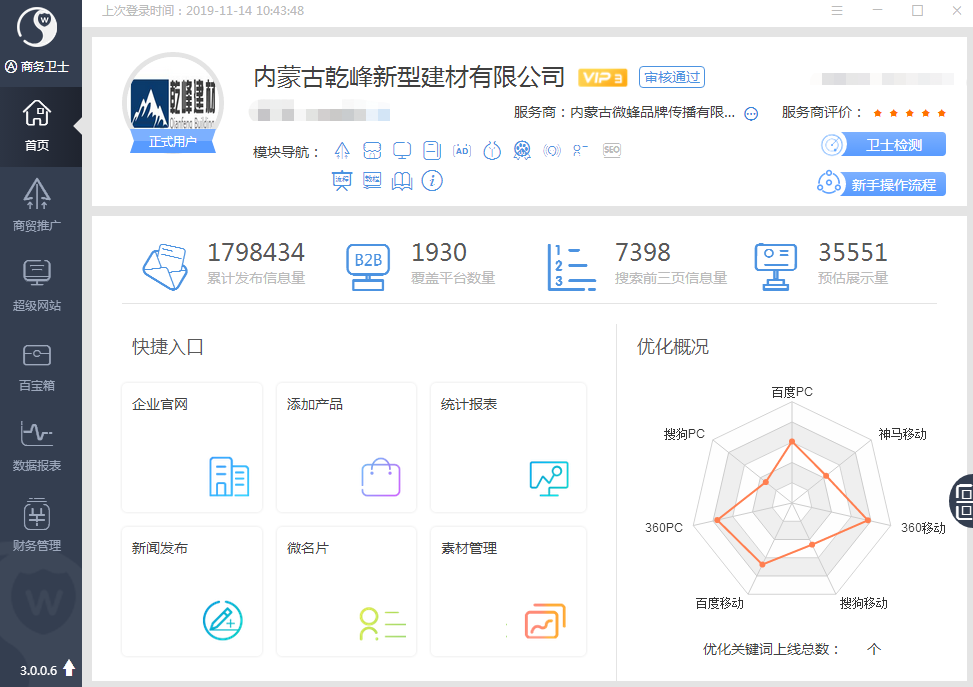Screen dimensions: 973x687
Task: Open 财务管理 in the sidebar
Action: click(37, 526)
